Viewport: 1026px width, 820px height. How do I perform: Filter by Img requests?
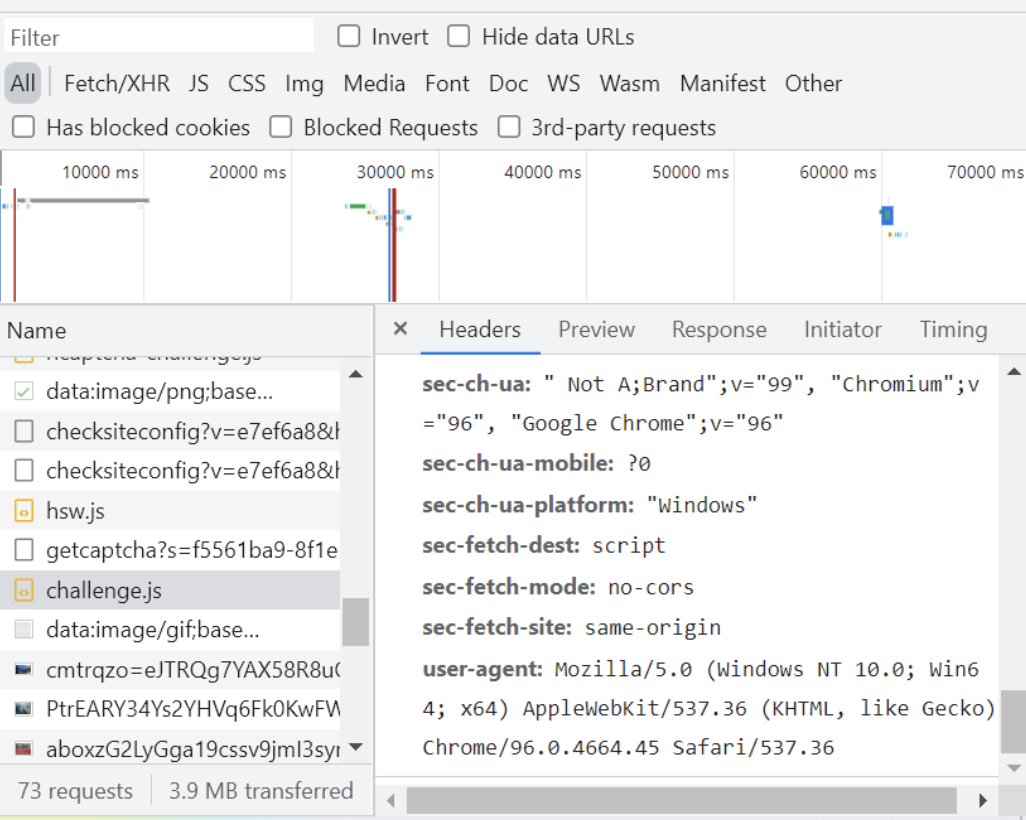pyautogui.click(x=304, y=84)
